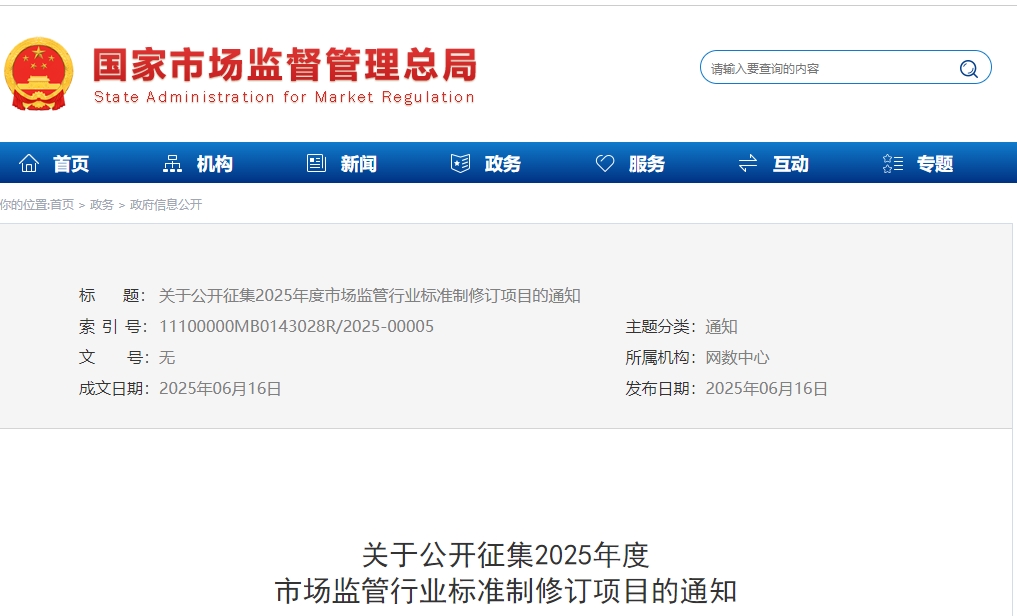Open the 新闻 navigation item
Viewport: 1017px width, 616px height.
(359, 163)
